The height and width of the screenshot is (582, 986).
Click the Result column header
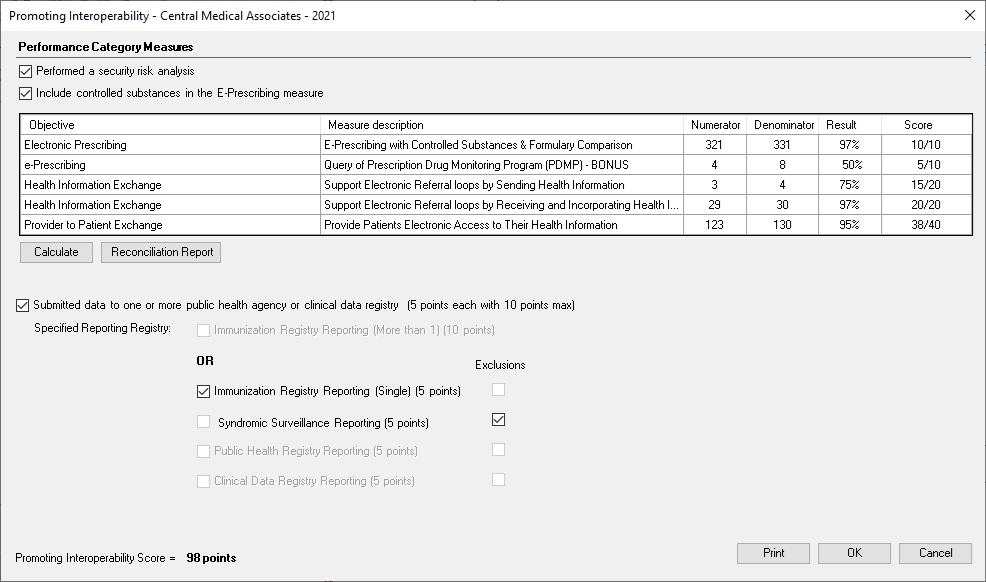pos(850,124)
